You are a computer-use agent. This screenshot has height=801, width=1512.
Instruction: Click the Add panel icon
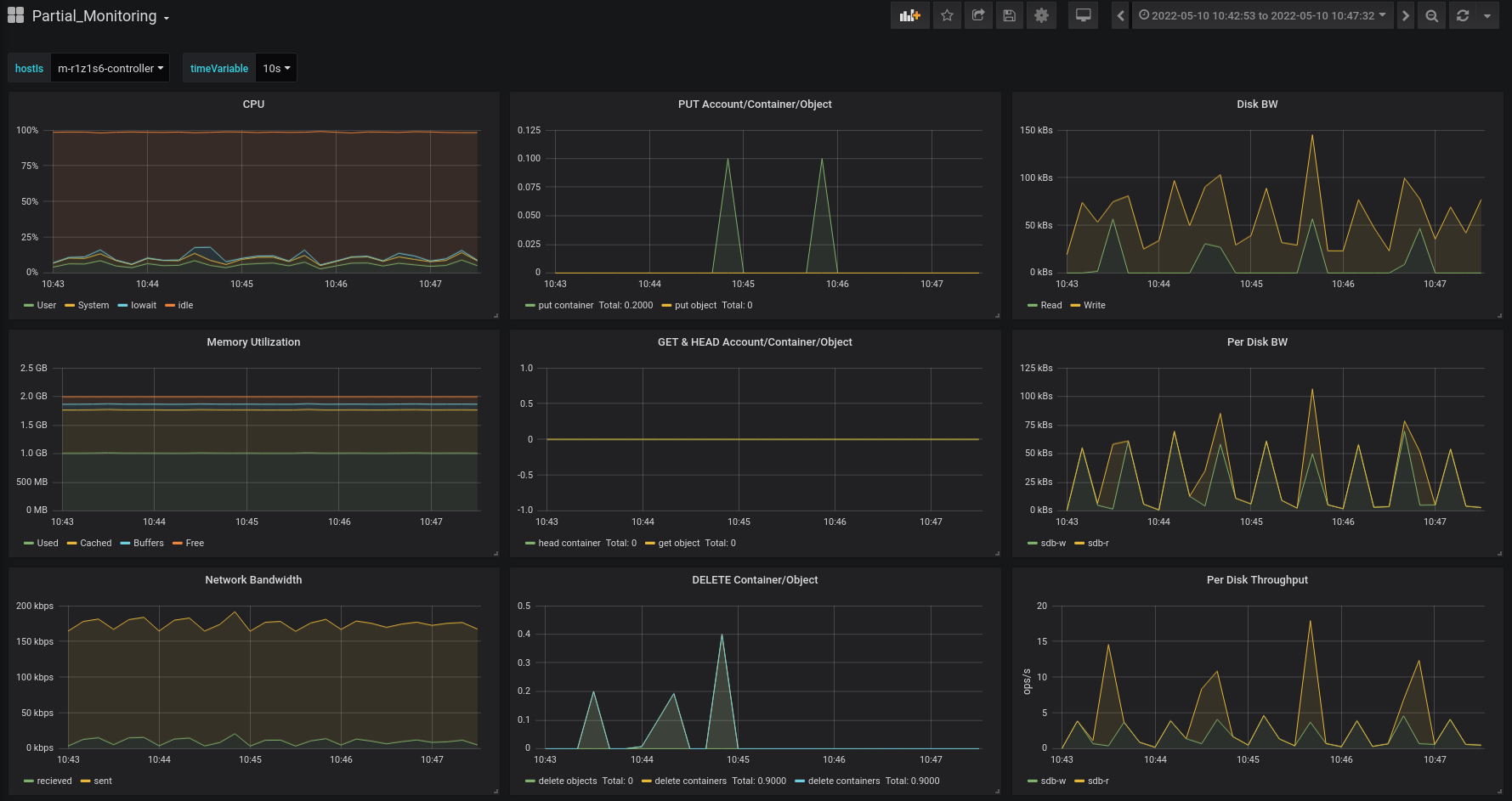[909, 15]
